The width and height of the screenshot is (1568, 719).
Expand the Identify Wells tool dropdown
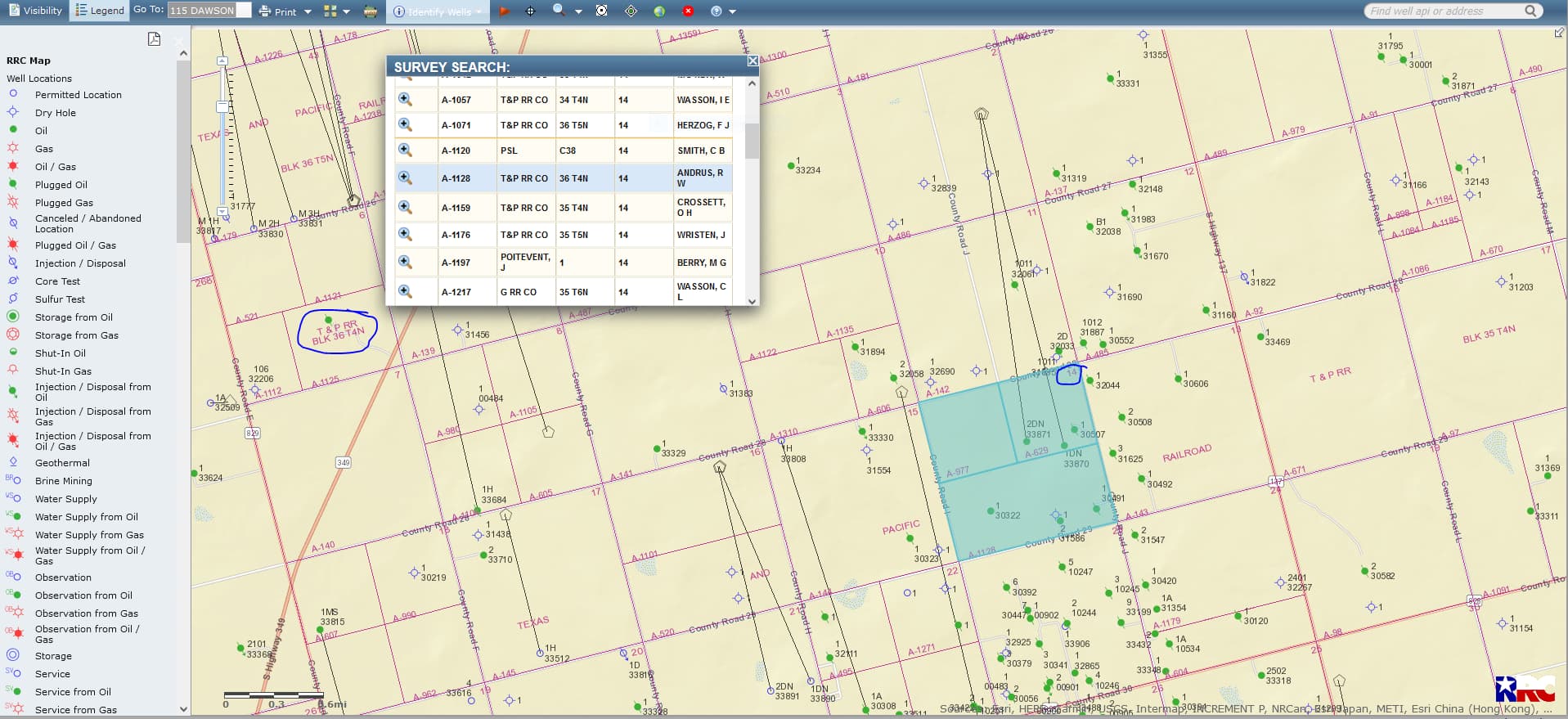[478, 11]
